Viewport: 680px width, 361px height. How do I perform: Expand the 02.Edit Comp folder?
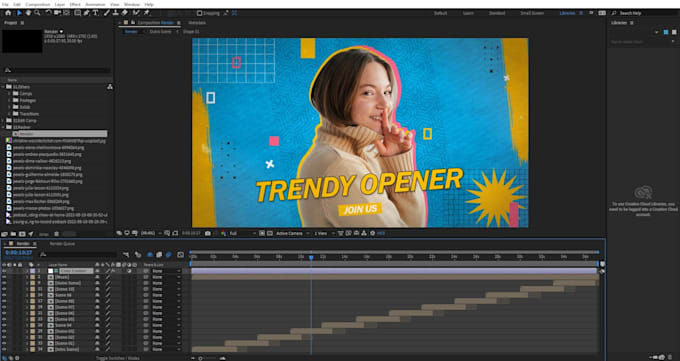pos(3,121)
